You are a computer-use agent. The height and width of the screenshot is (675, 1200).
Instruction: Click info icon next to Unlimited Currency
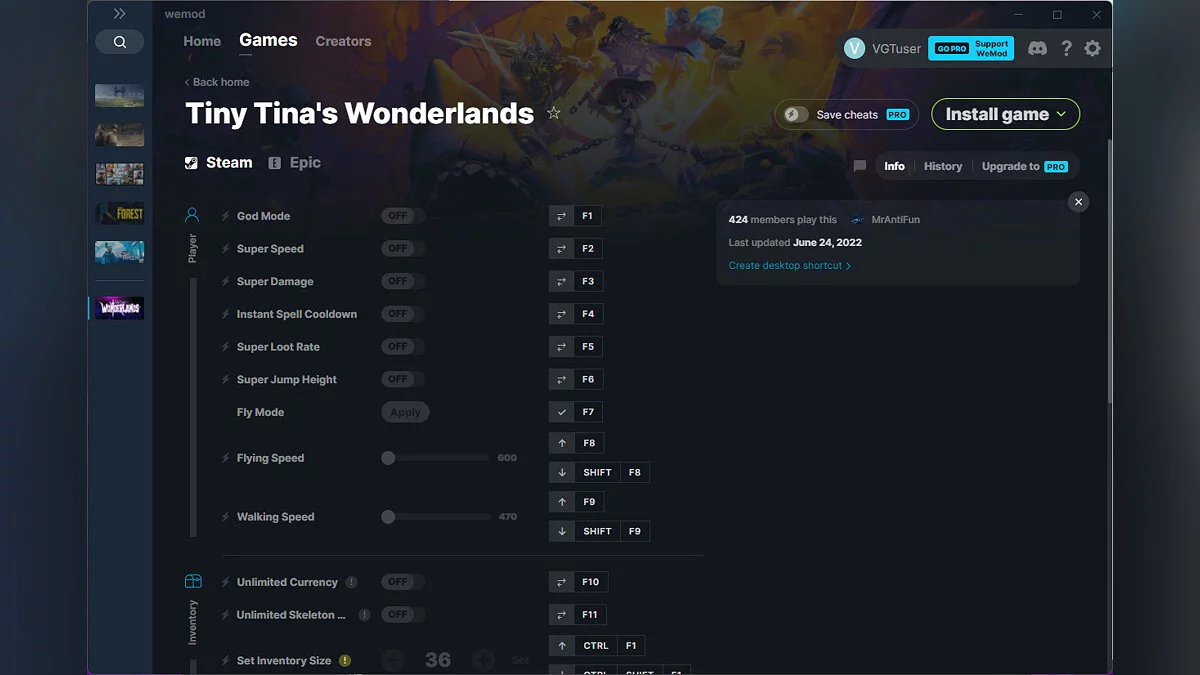351,582
